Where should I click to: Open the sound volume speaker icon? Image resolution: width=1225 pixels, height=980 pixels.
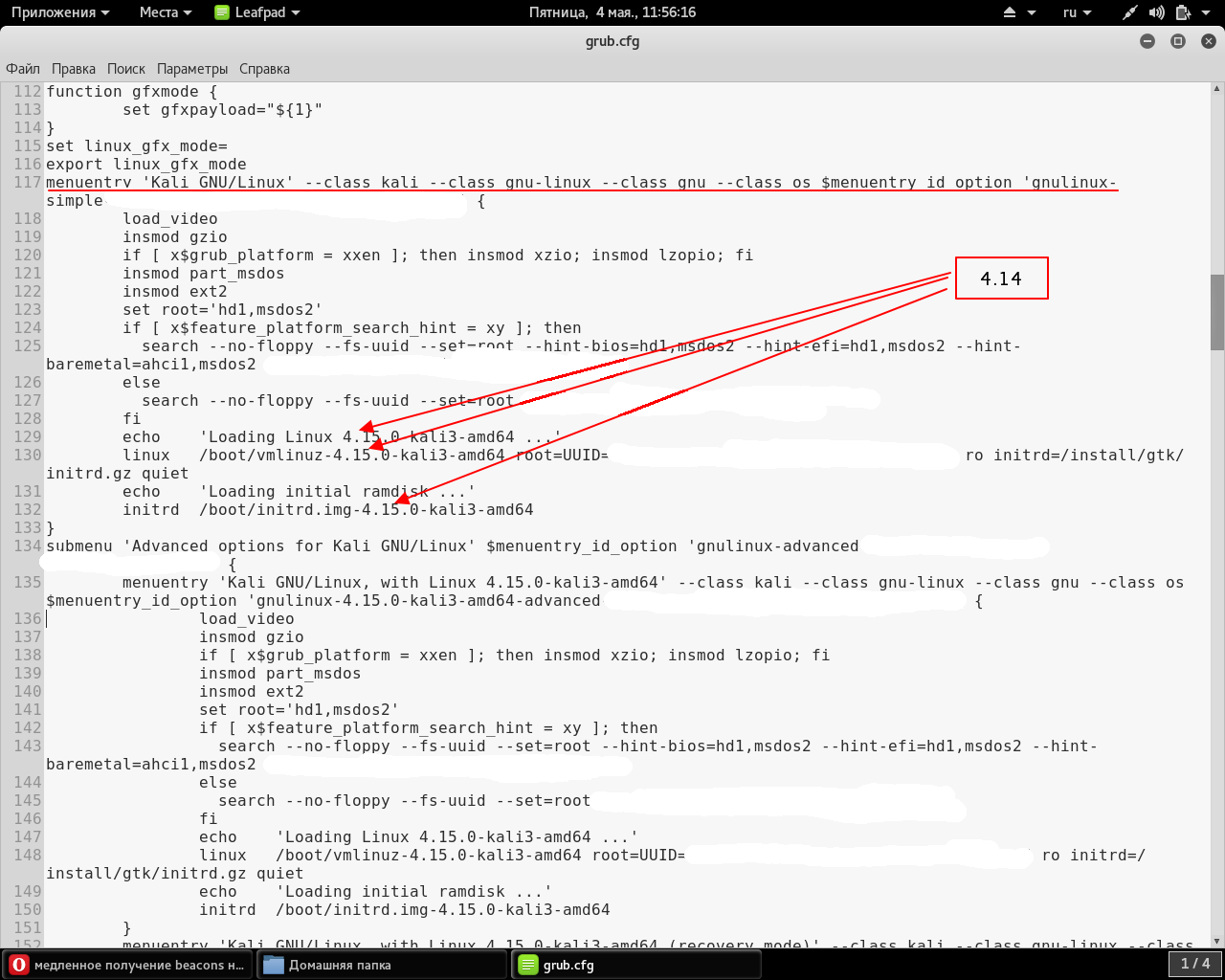pyautogui.click(x=1156, y=12)
